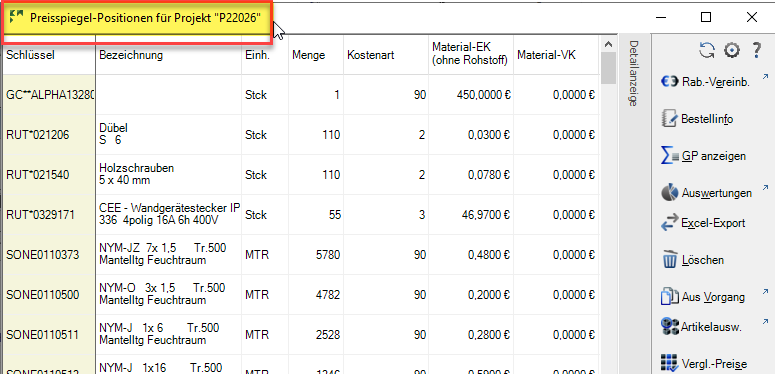The width and height of the screenshot is (775, 374).
Task: Open Auswertungen pie chart reports
Action: point(706,193)
